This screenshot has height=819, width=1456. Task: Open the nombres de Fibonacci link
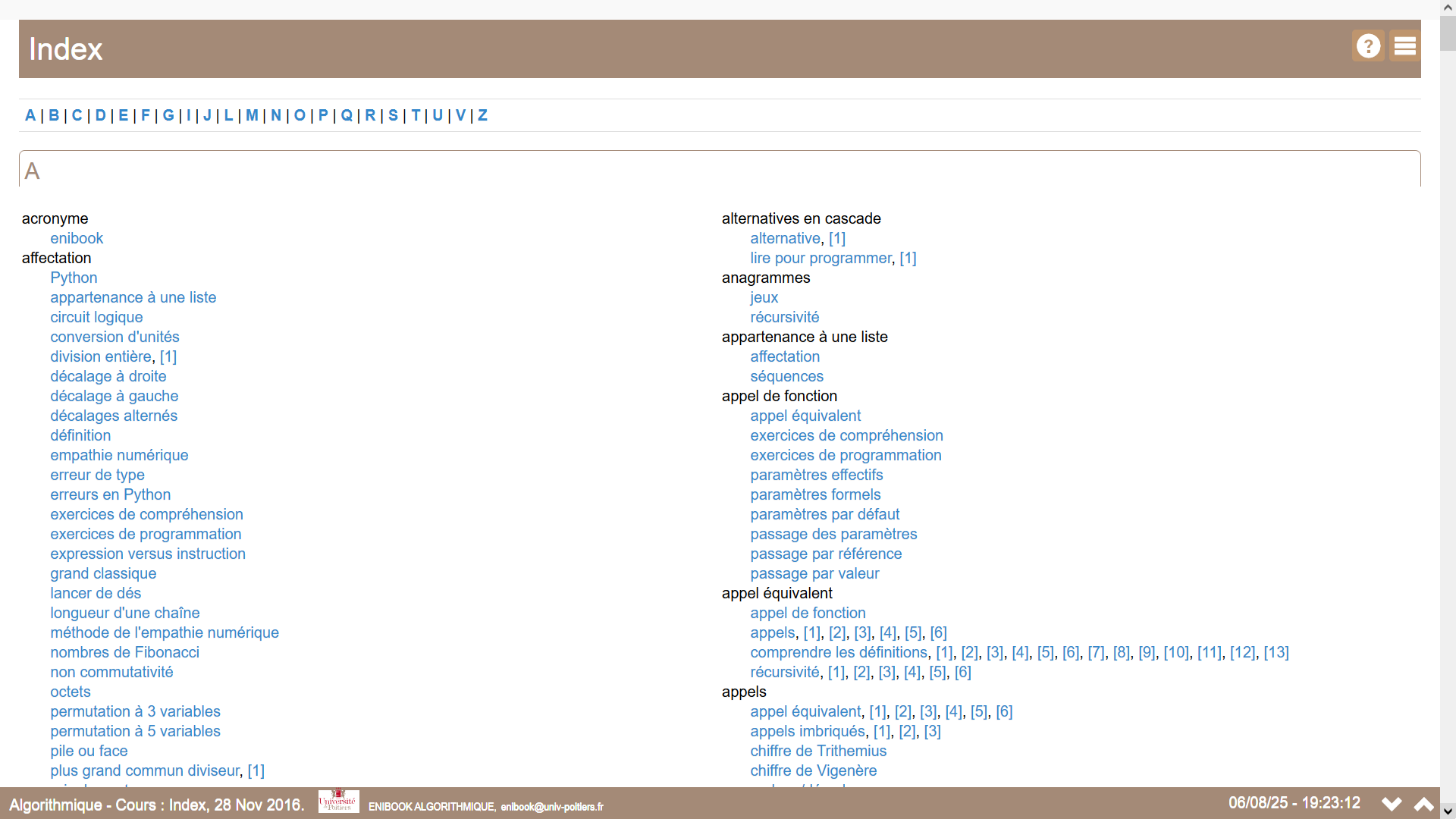[x=124, y=652]
